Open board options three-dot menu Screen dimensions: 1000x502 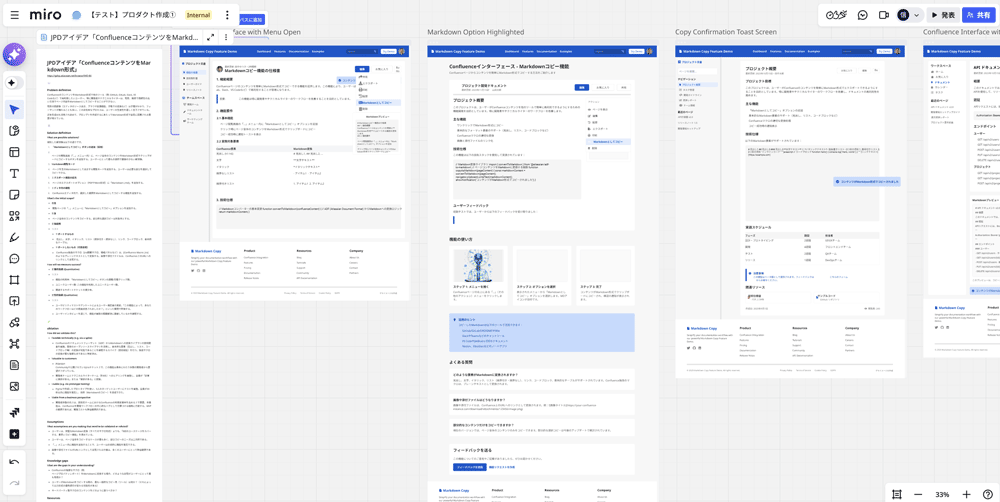click(227, 16)
